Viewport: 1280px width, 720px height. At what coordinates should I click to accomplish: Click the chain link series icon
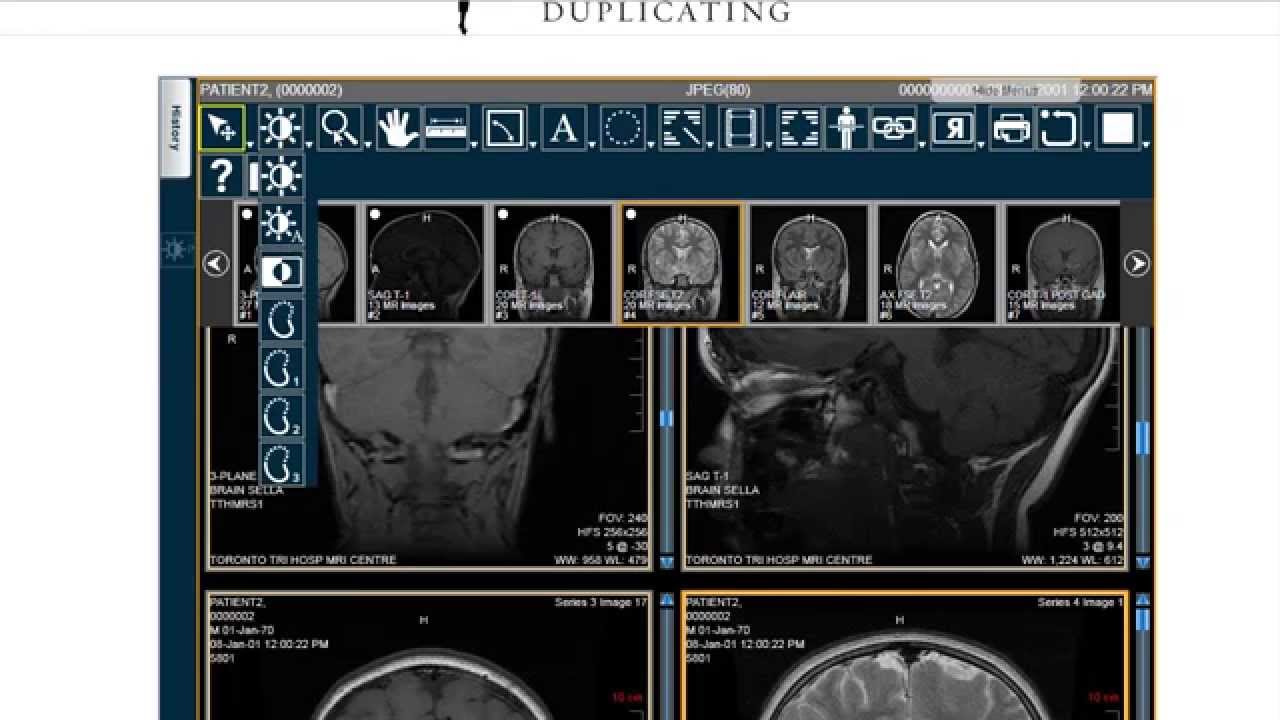click(894, 128)
